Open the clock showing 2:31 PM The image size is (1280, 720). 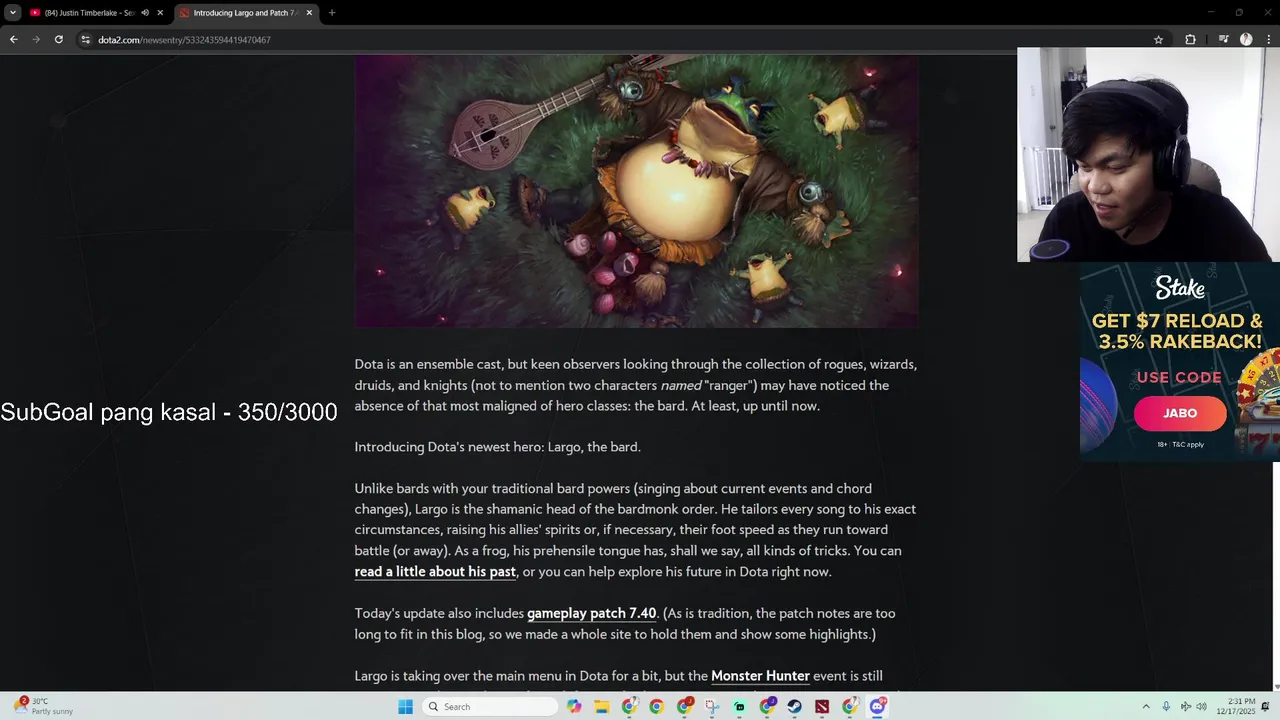click(x=1236, y=707)
